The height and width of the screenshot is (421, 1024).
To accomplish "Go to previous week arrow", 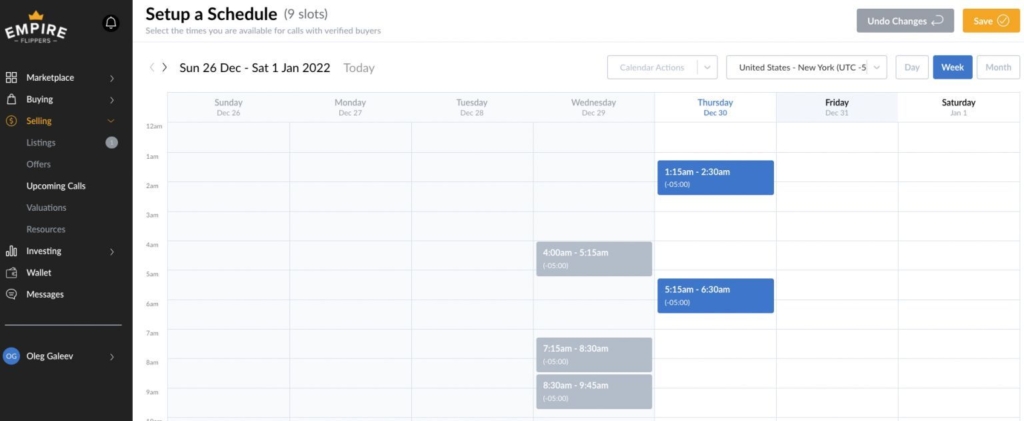I will click(152, 68).
